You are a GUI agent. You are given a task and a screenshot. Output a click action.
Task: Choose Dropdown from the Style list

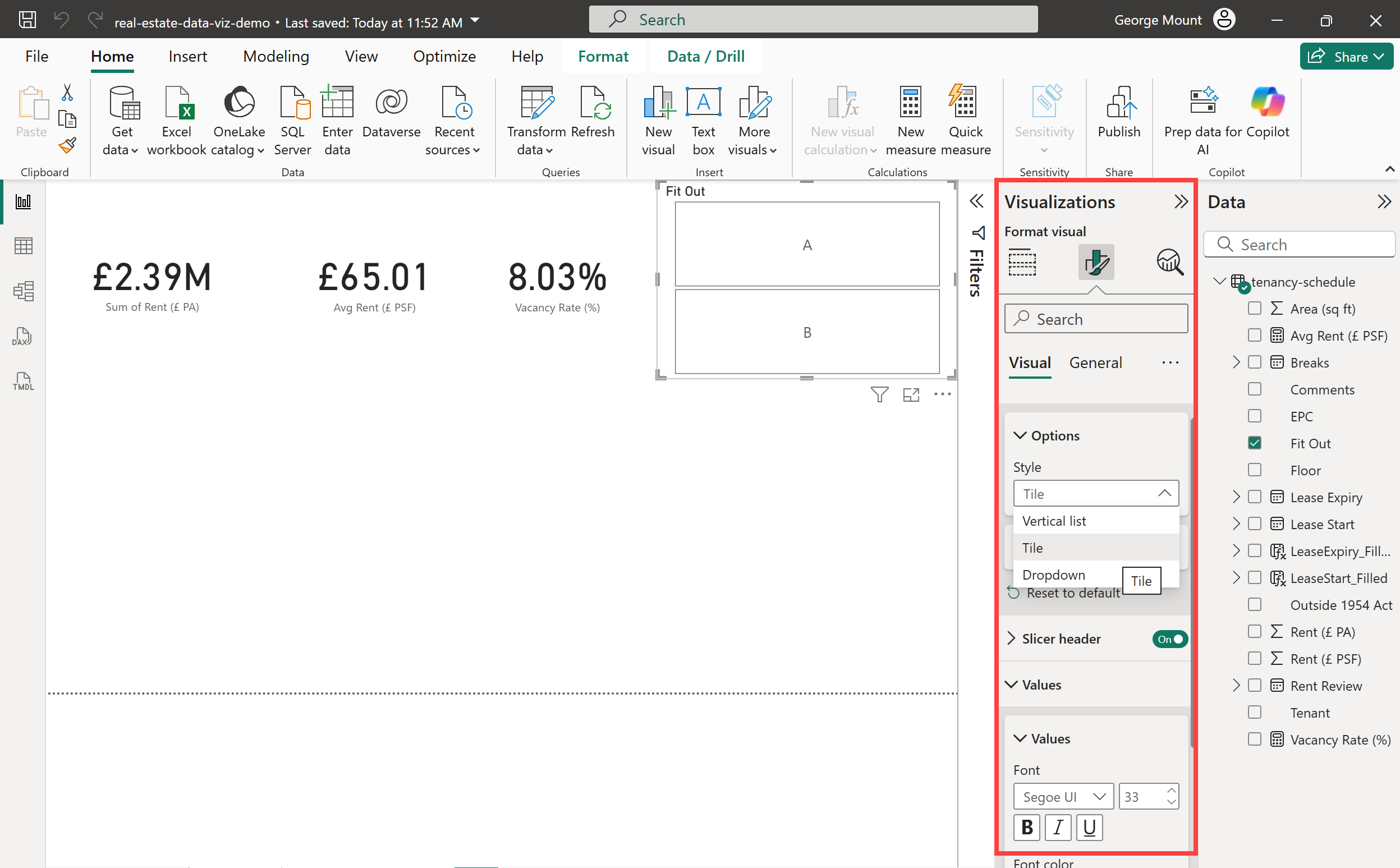[x=1053, y=575]
